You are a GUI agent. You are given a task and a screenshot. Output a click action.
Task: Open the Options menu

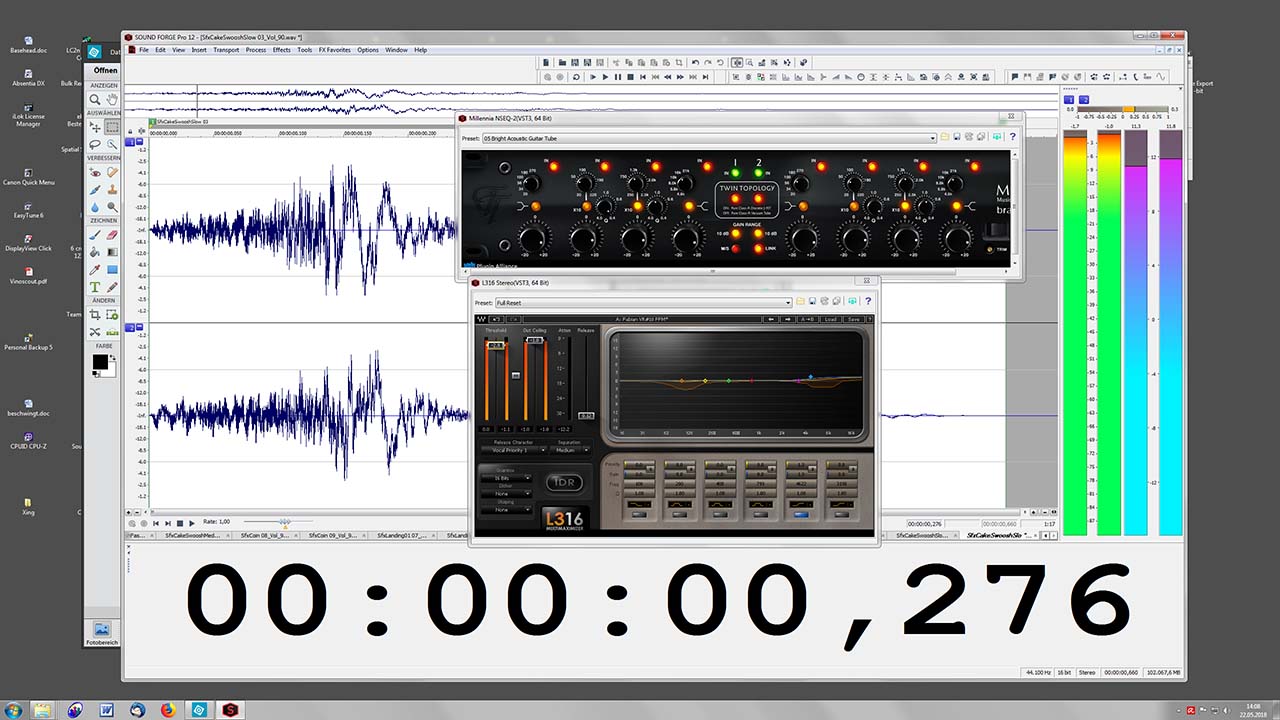368,49
